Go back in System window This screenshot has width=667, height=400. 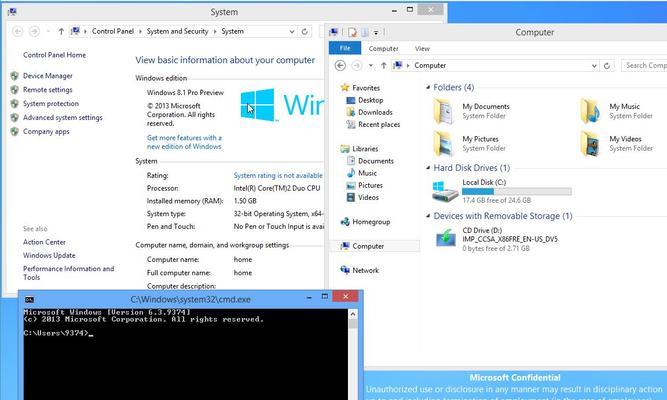pos(17,31)
